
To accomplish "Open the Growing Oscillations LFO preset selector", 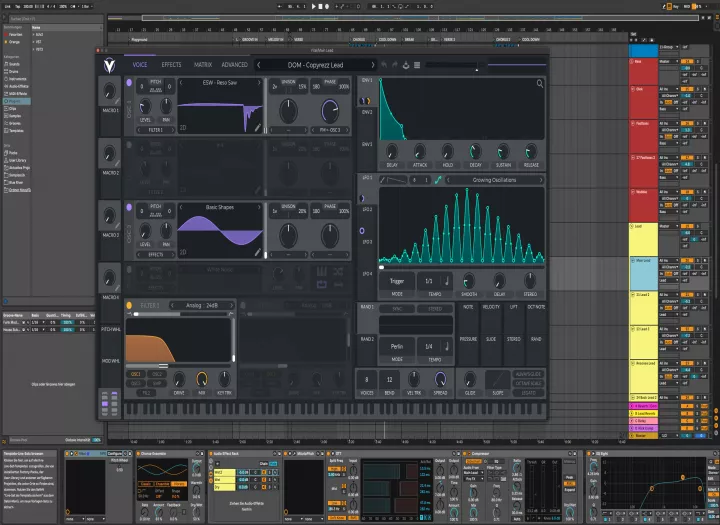I will point(495,180).
